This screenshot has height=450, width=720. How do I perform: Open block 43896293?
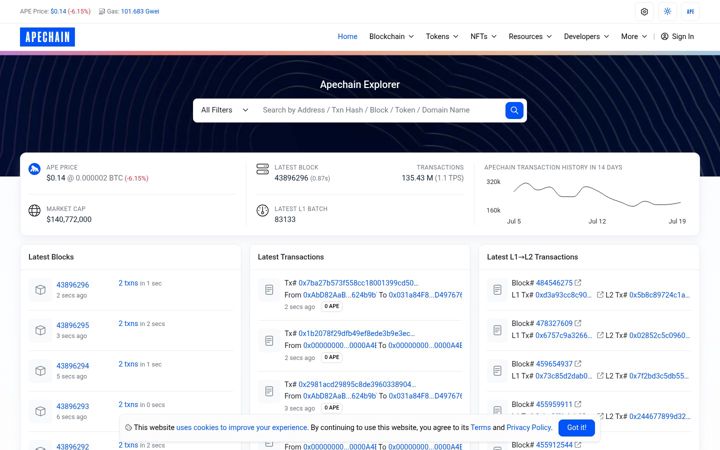[73, 406]
